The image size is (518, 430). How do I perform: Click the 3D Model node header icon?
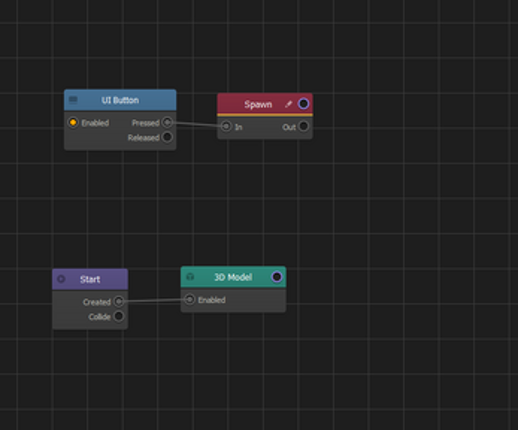(x=190, y=277)
